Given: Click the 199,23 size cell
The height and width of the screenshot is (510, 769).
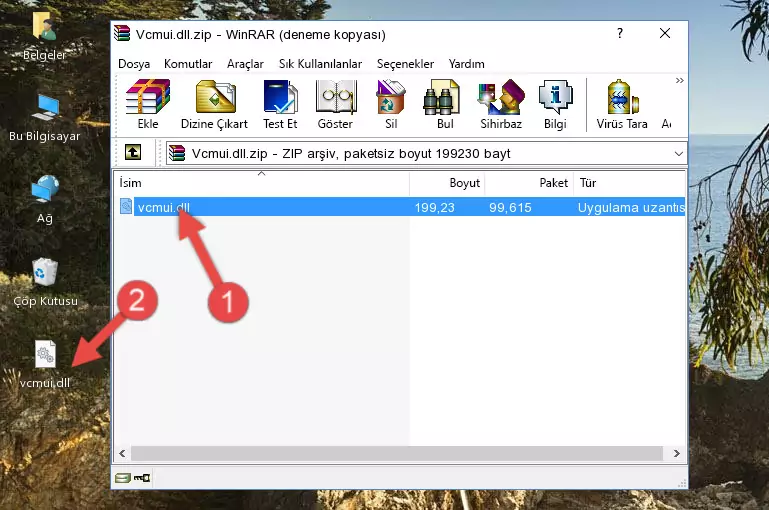Looking at the screenshot, I should pos(435,207).
